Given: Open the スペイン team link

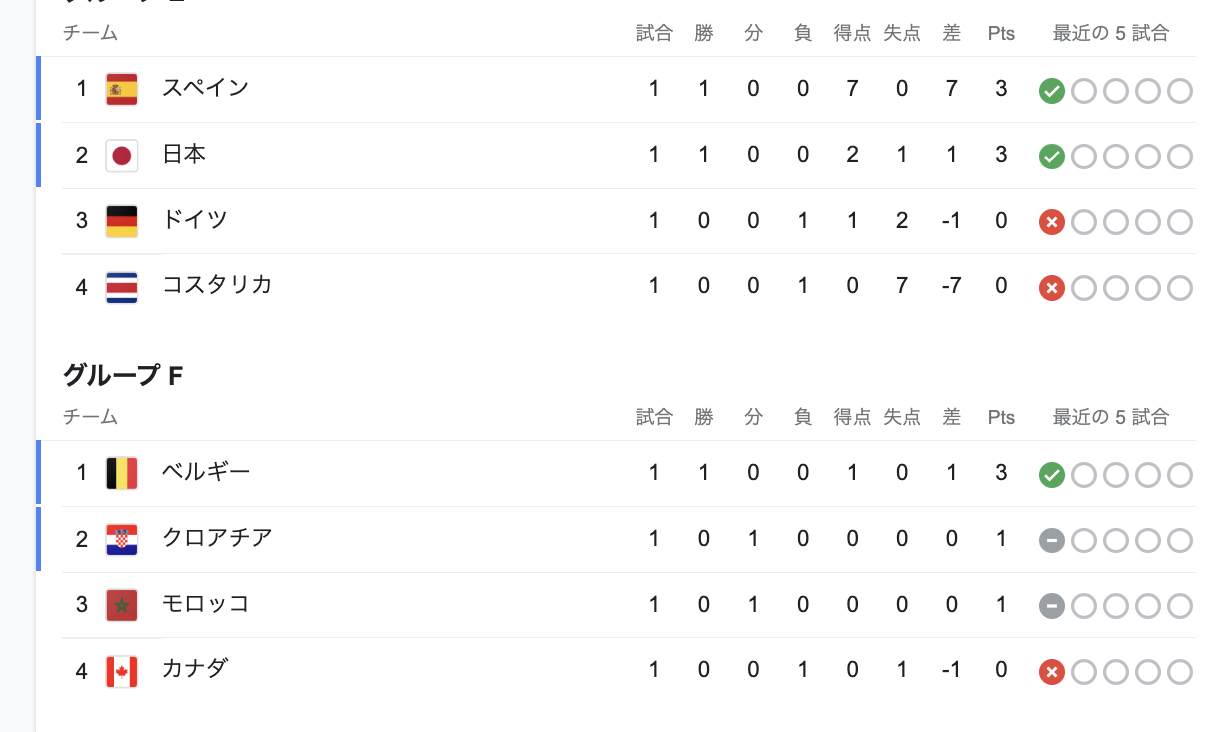Looking at the screenshot, I should (x=205, y=88).
